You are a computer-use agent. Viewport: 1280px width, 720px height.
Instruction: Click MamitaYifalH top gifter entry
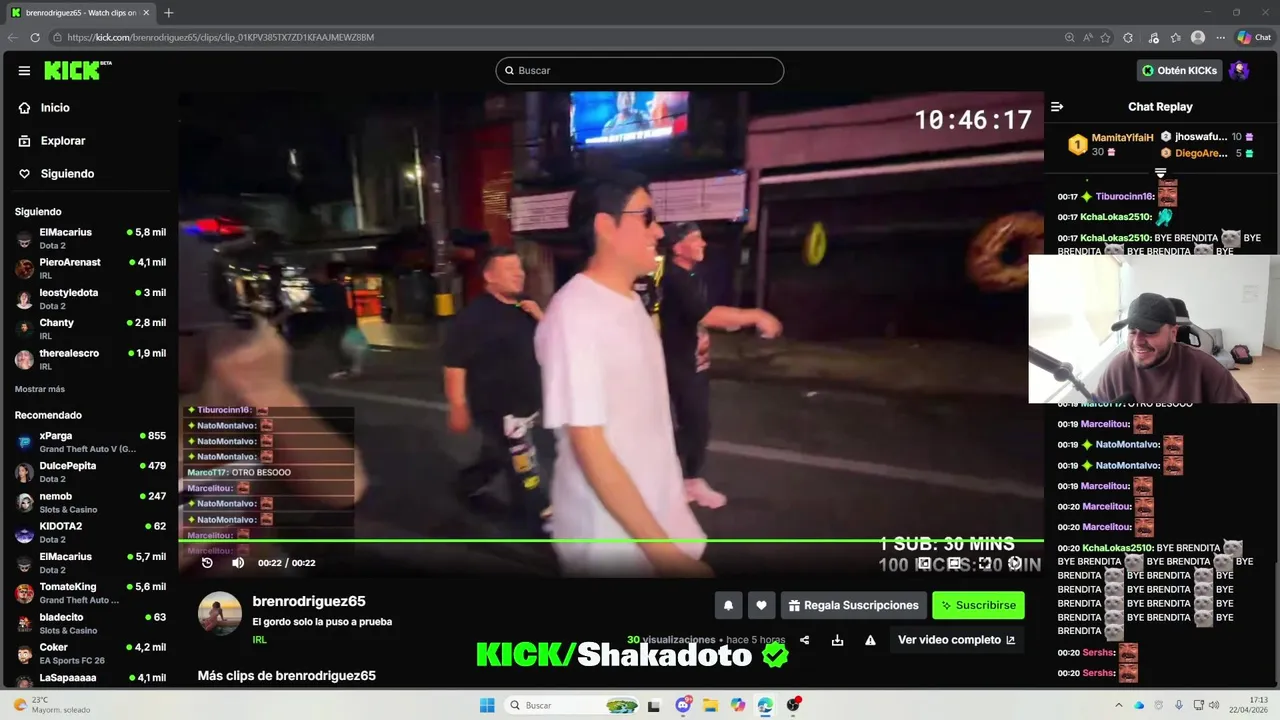click(1111, 144)
